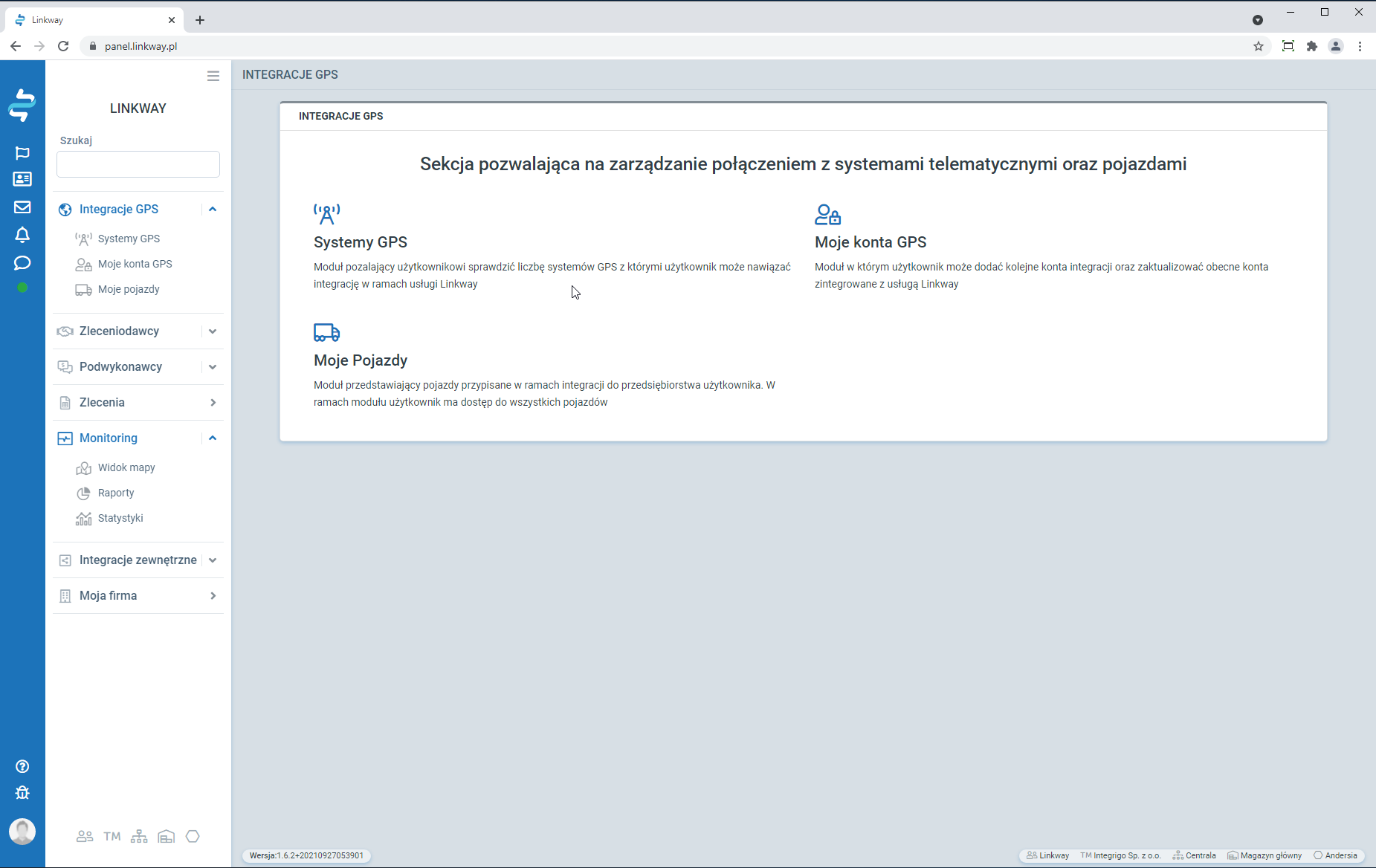Select Integracje GPS menu label

click(x=119, y=210)
